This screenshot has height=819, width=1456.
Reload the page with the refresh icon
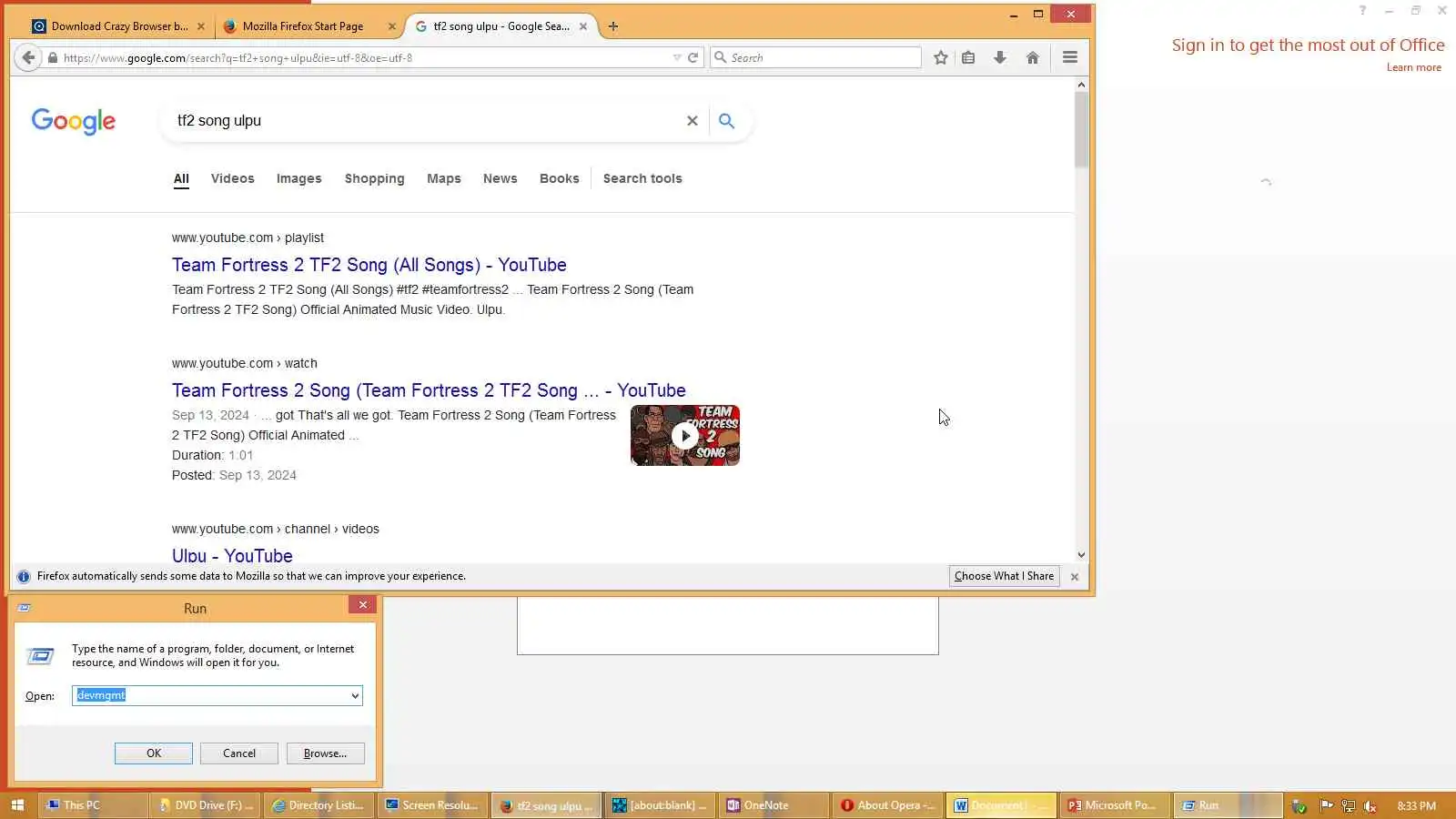[693, 57]
